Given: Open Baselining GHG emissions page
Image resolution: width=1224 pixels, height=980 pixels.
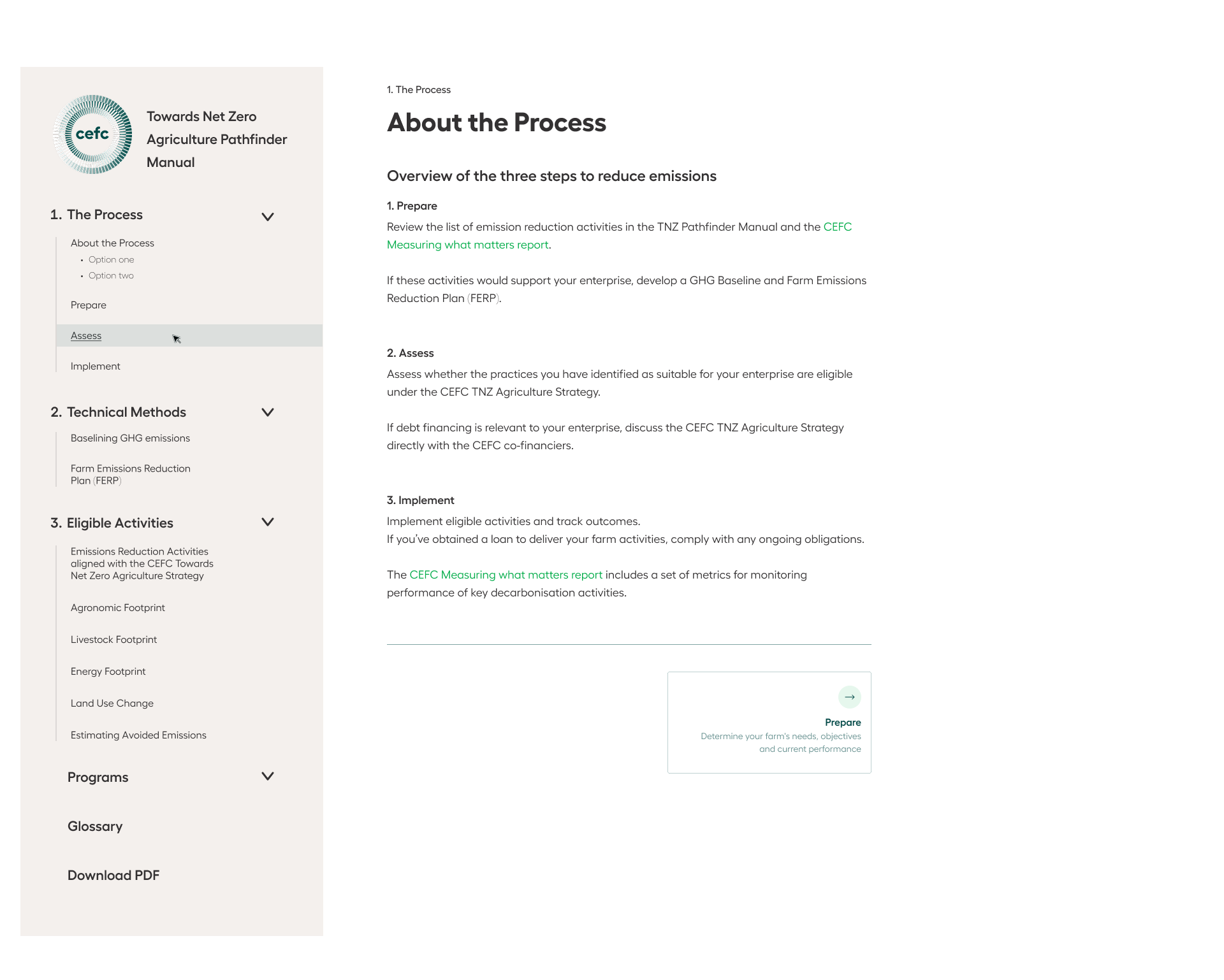Looking at the screenshot, I should click(130, 438).
